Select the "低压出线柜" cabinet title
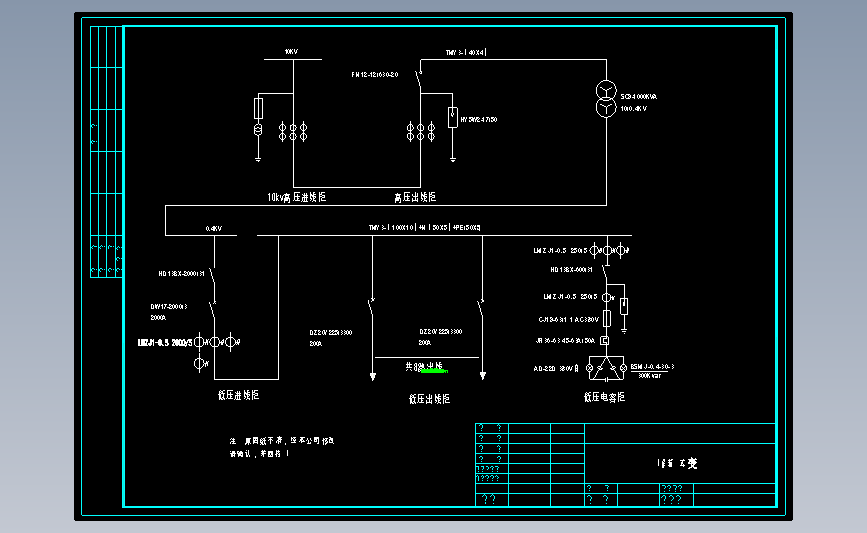Screen dimensions: 867x533 [429, 399]
